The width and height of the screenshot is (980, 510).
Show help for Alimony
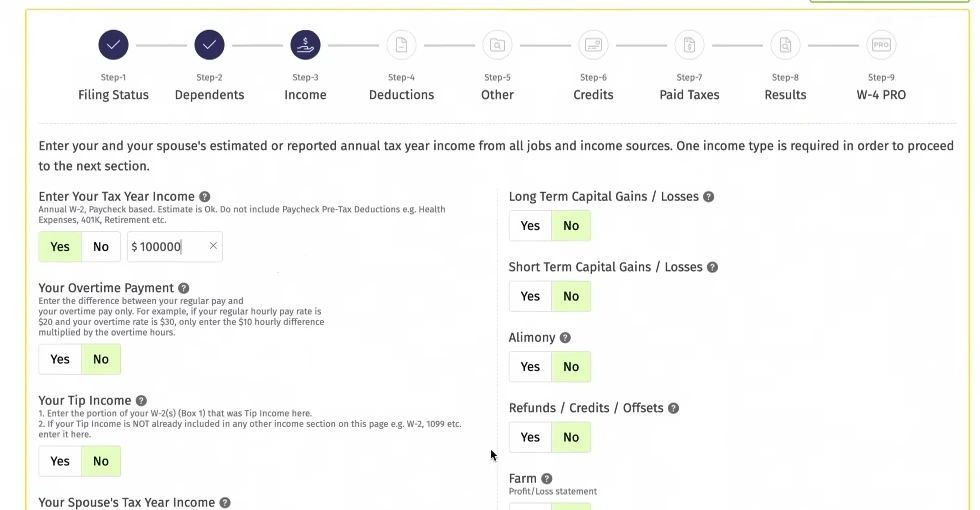tap(565, 338)
